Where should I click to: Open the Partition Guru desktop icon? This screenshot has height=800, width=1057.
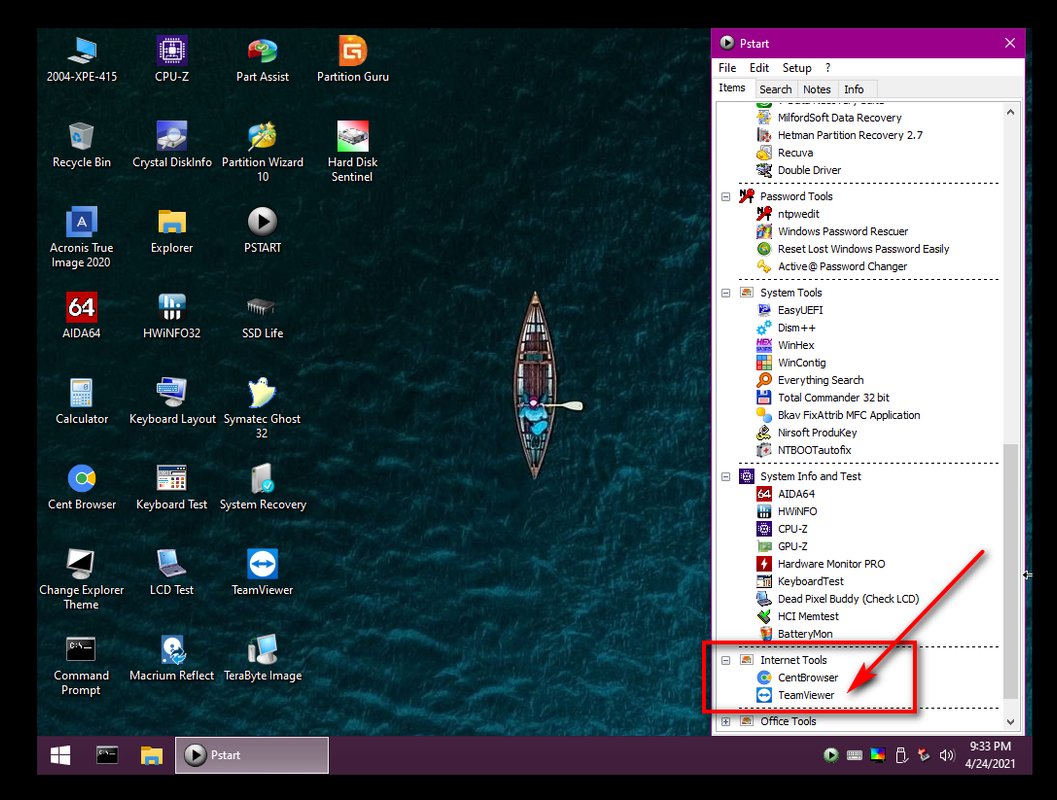(353, 59)
